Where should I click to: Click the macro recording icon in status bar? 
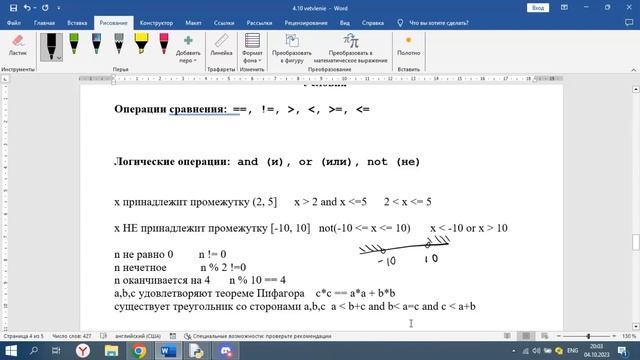tap(173, 336)
